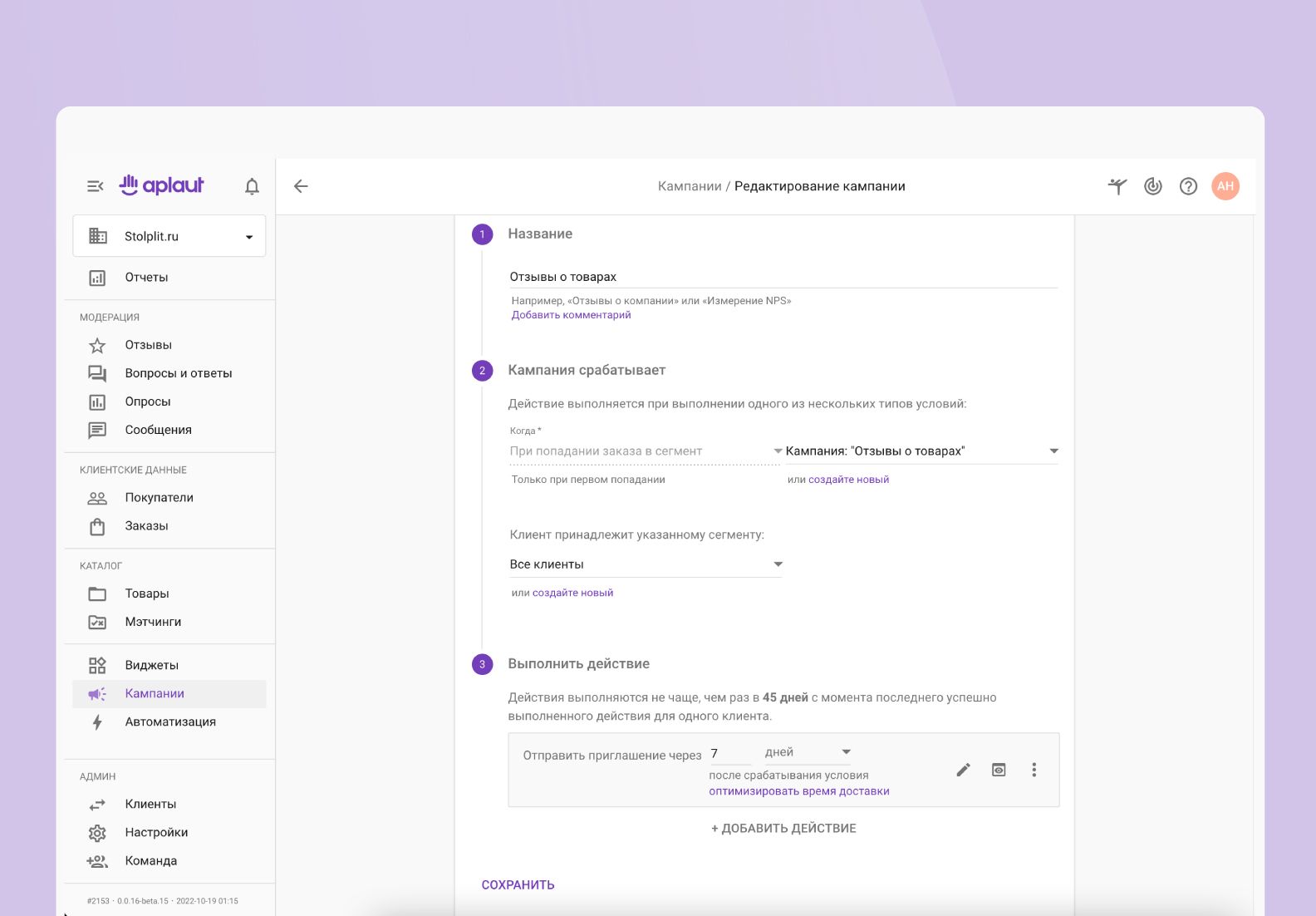The height and width of the screenshot is (916, 1316).
Task: Click '+ ДОБАВИТЬ ДЕЙСТВИЕ' button
Action: click(783, 829)
